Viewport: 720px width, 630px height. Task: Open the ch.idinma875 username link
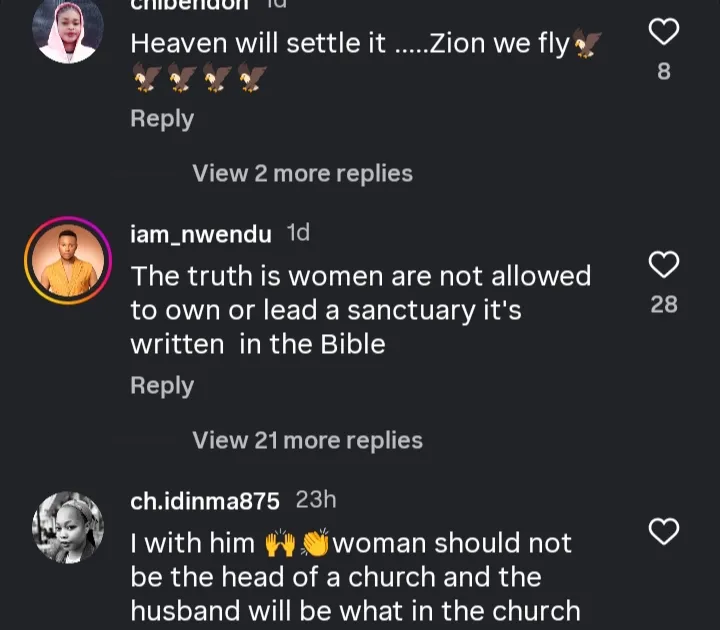tap(205, 500)
